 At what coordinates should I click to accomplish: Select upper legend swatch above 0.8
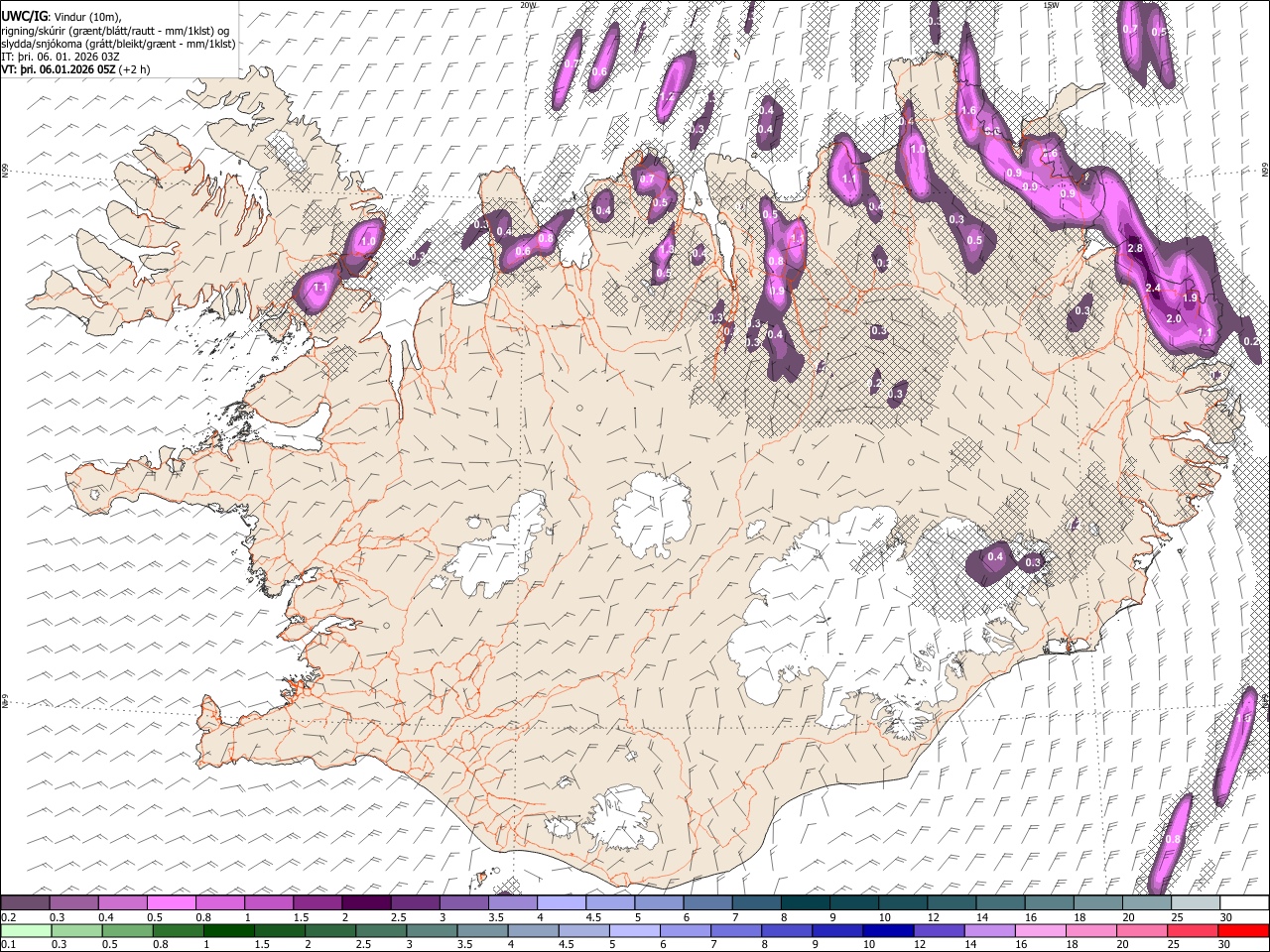(x=219, y=903)
